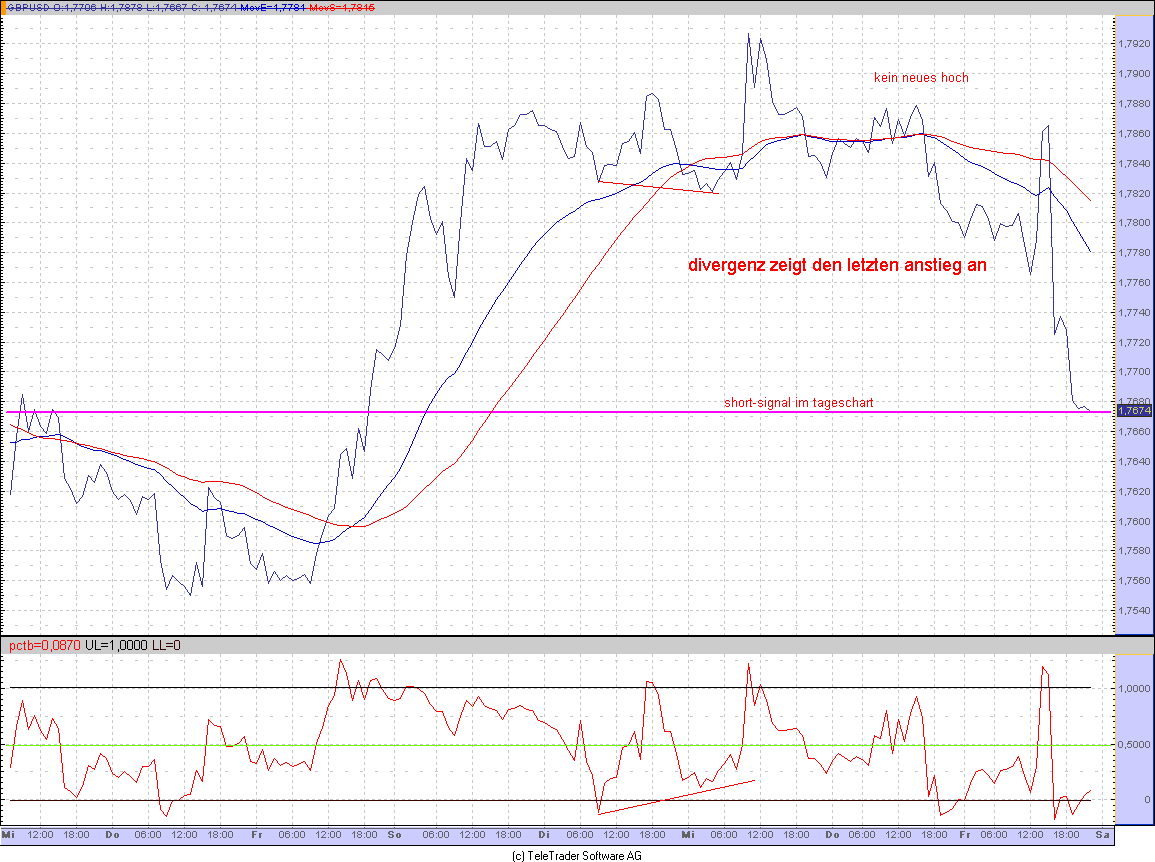
Task: Click the 1,7540 price axis label
Action: click(x=1134, y=611)
